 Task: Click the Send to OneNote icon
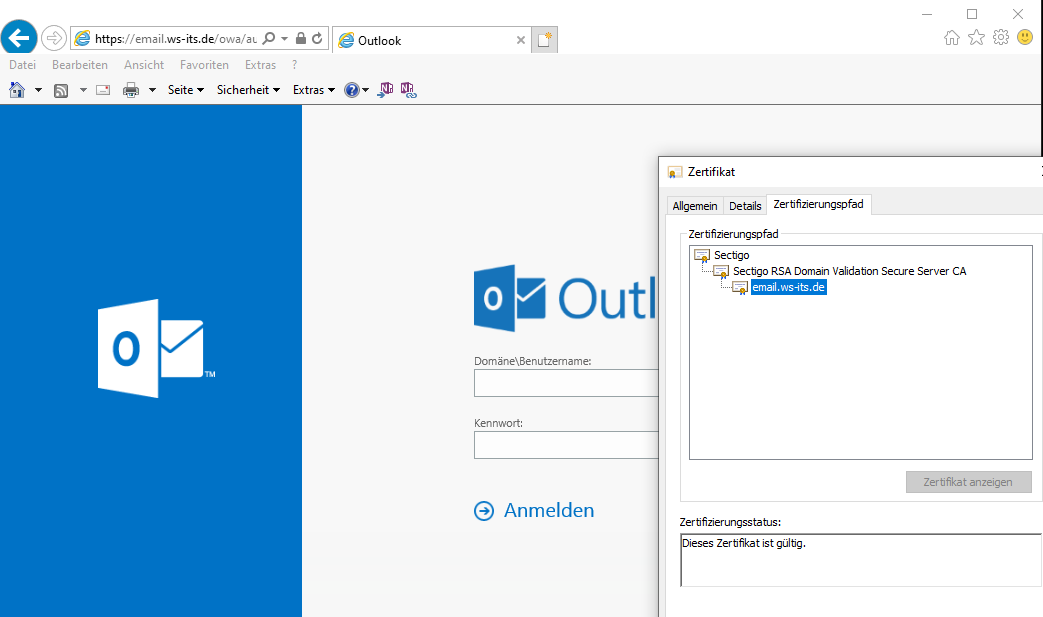[385, 90]
